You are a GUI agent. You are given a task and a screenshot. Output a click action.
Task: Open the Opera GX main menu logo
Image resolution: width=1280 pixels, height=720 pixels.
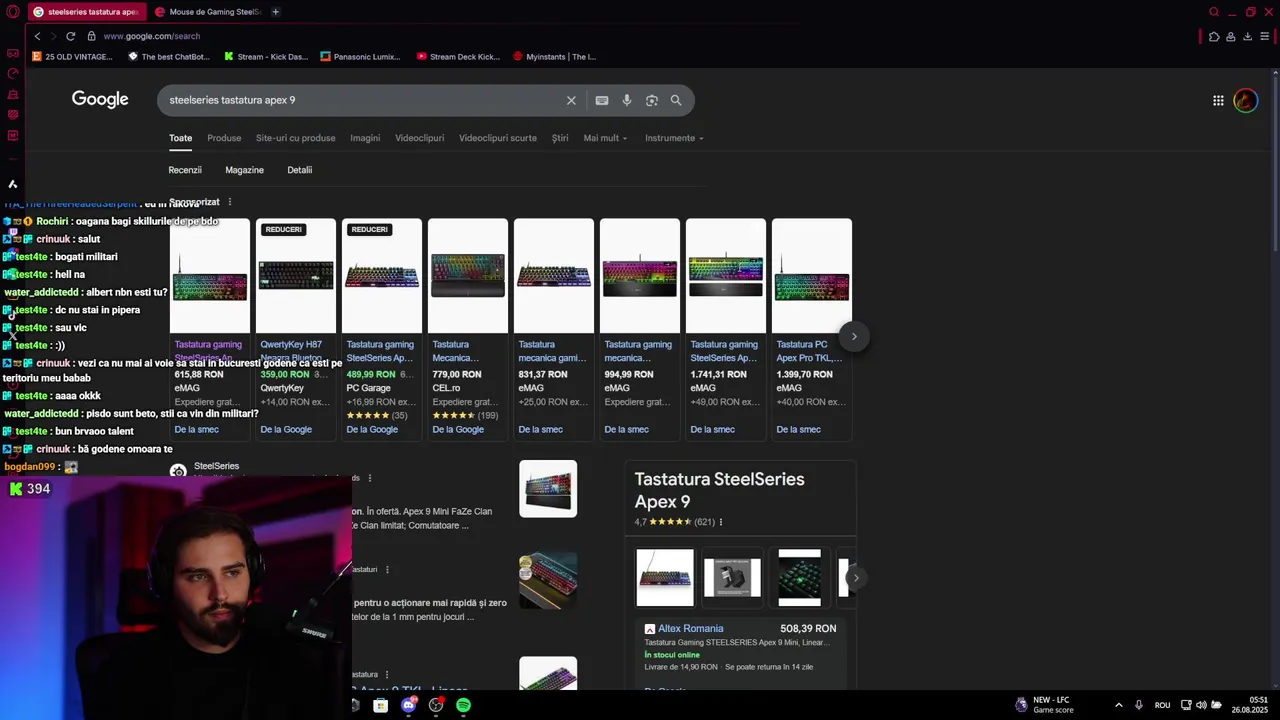(13, 12)
